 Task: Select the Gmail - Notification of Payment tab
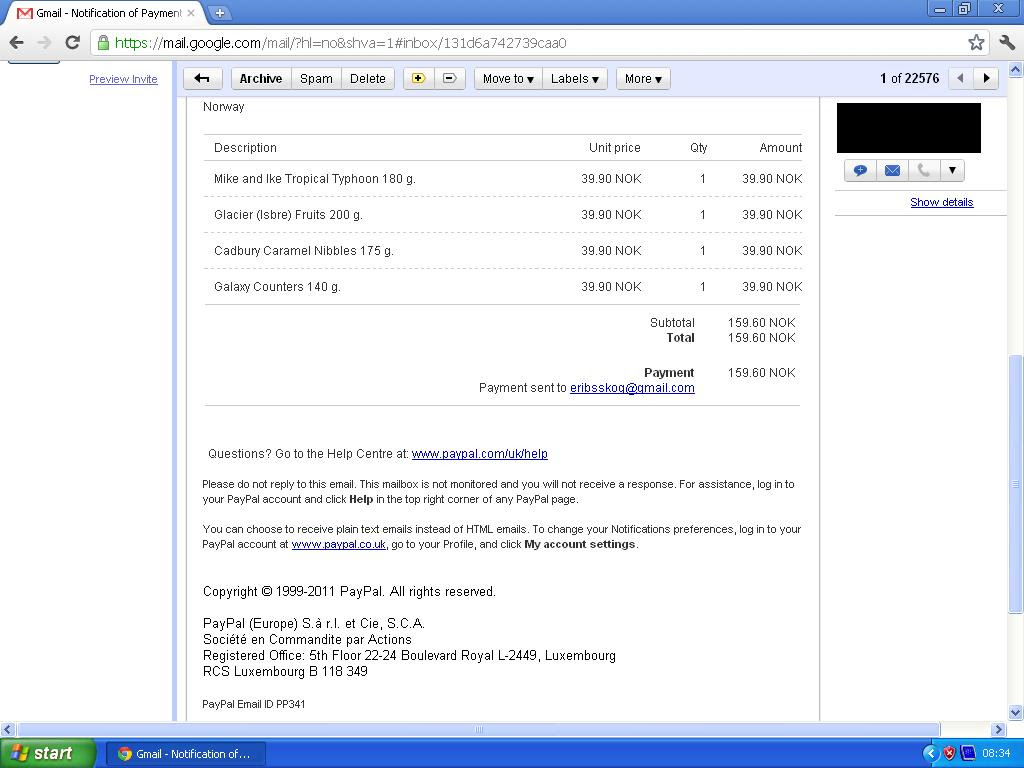(104, 12)
